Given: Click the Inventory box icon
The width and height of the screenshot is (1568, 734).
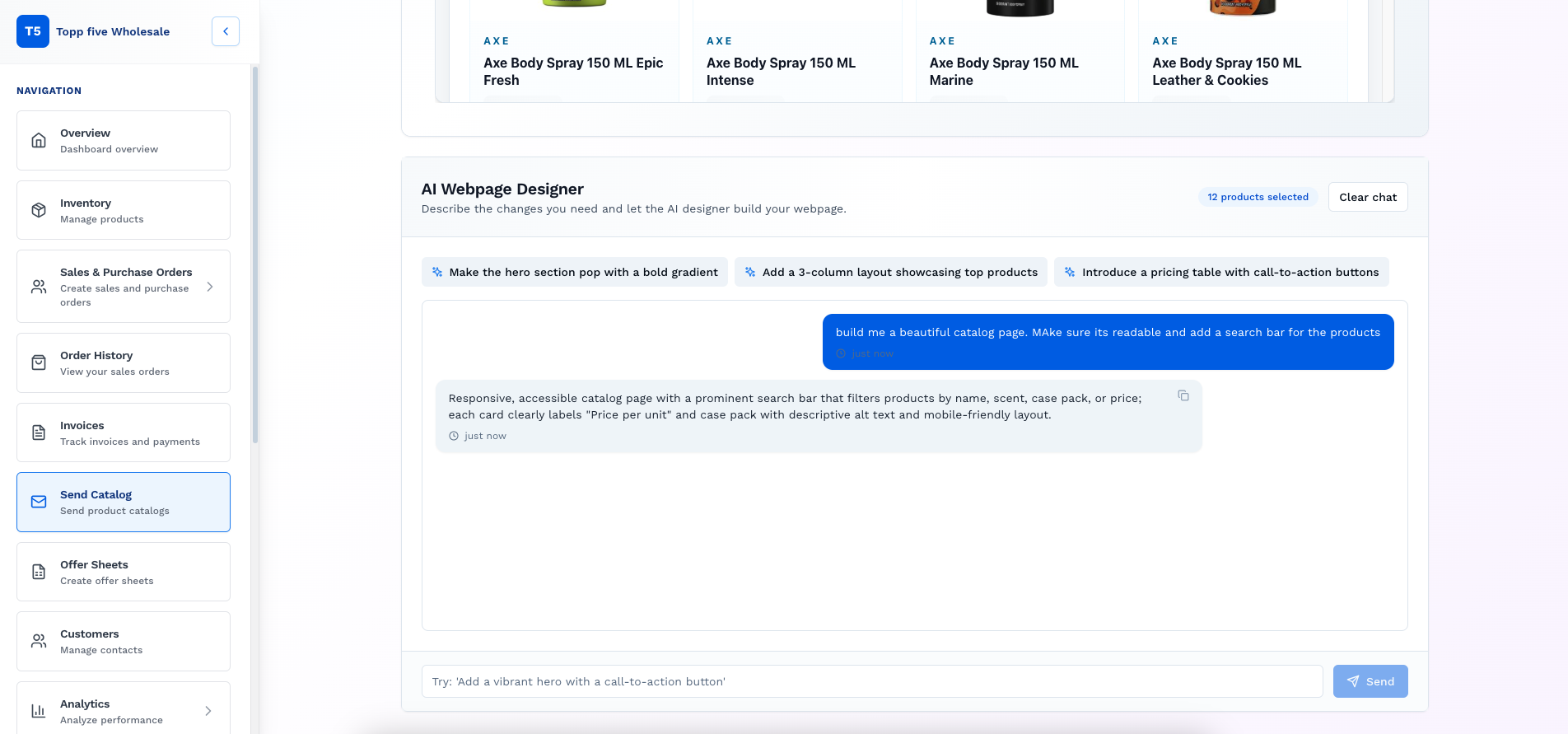Looking at the screenshot, I should pyautogui.click(x=39, y=210).
